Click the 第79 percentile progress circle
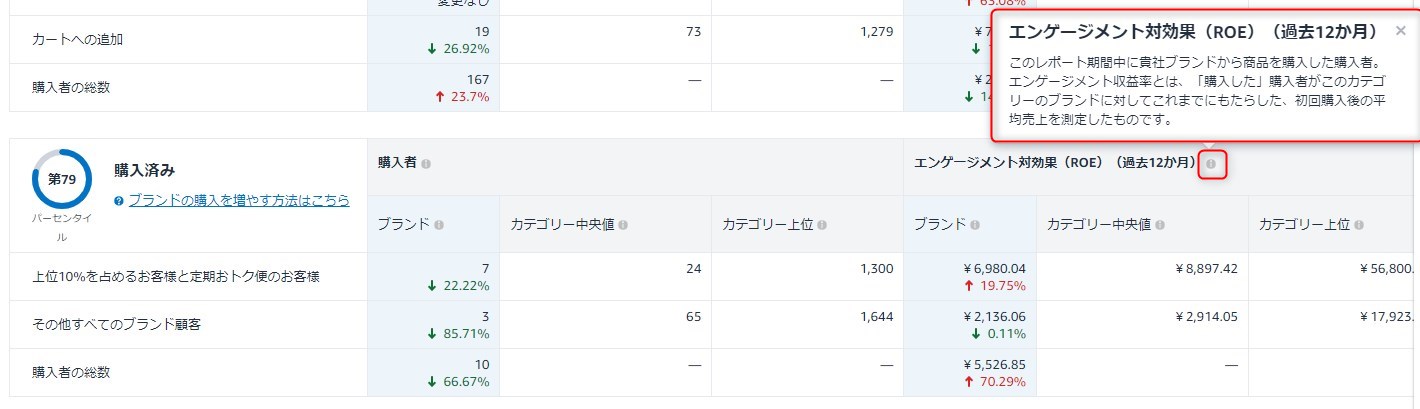Viewport: 1420px width, 409px height. coord(62,179)
